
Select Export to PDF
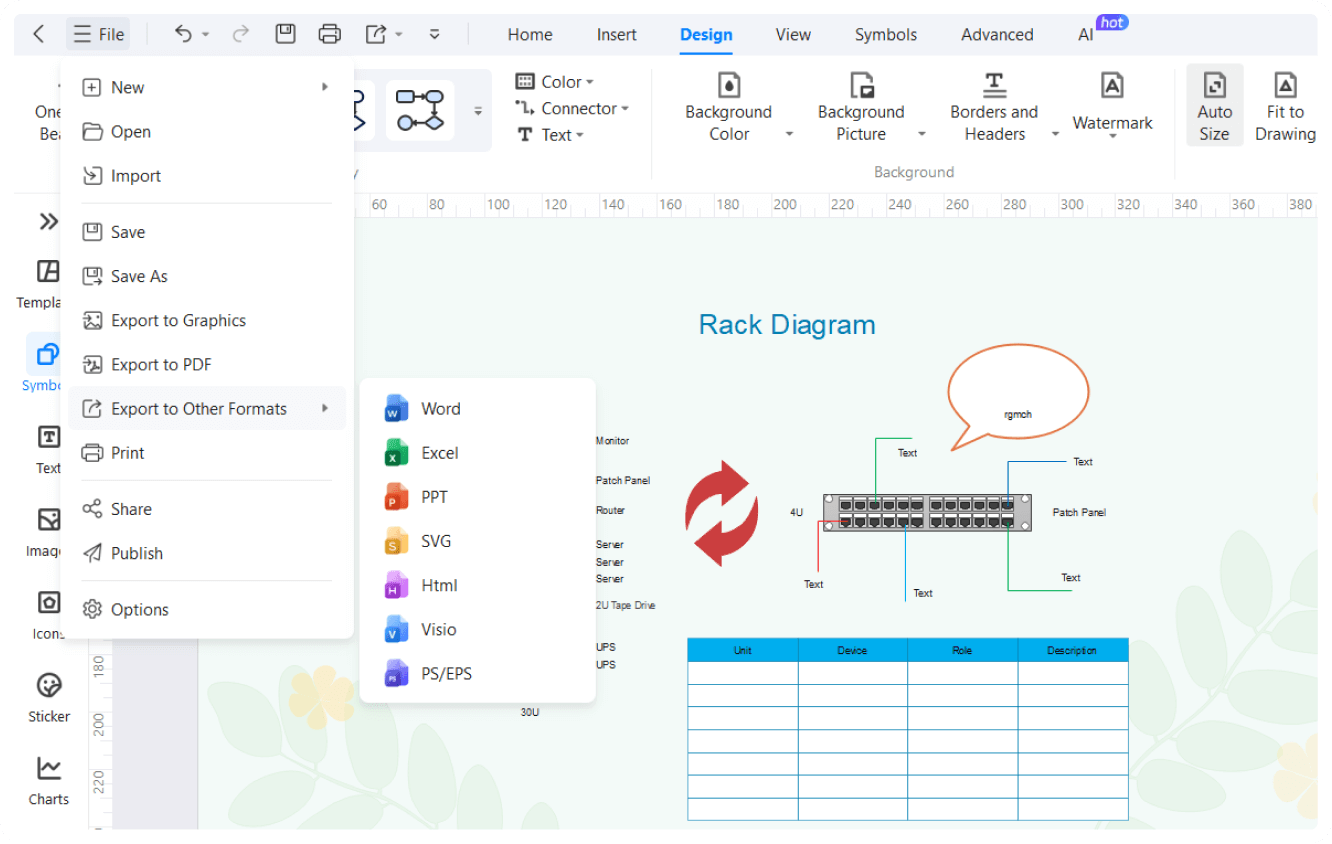(x=207, y=364)
